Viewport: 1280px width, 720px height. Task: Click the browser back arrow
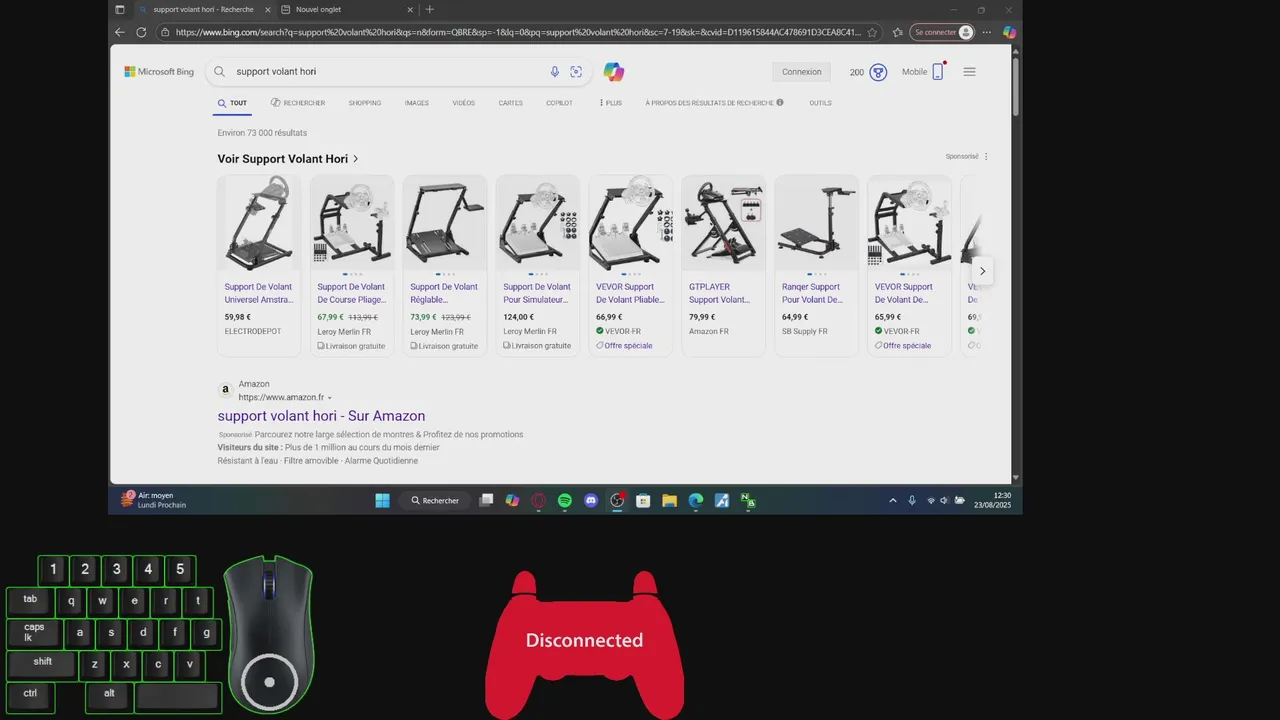pos(120,32)
